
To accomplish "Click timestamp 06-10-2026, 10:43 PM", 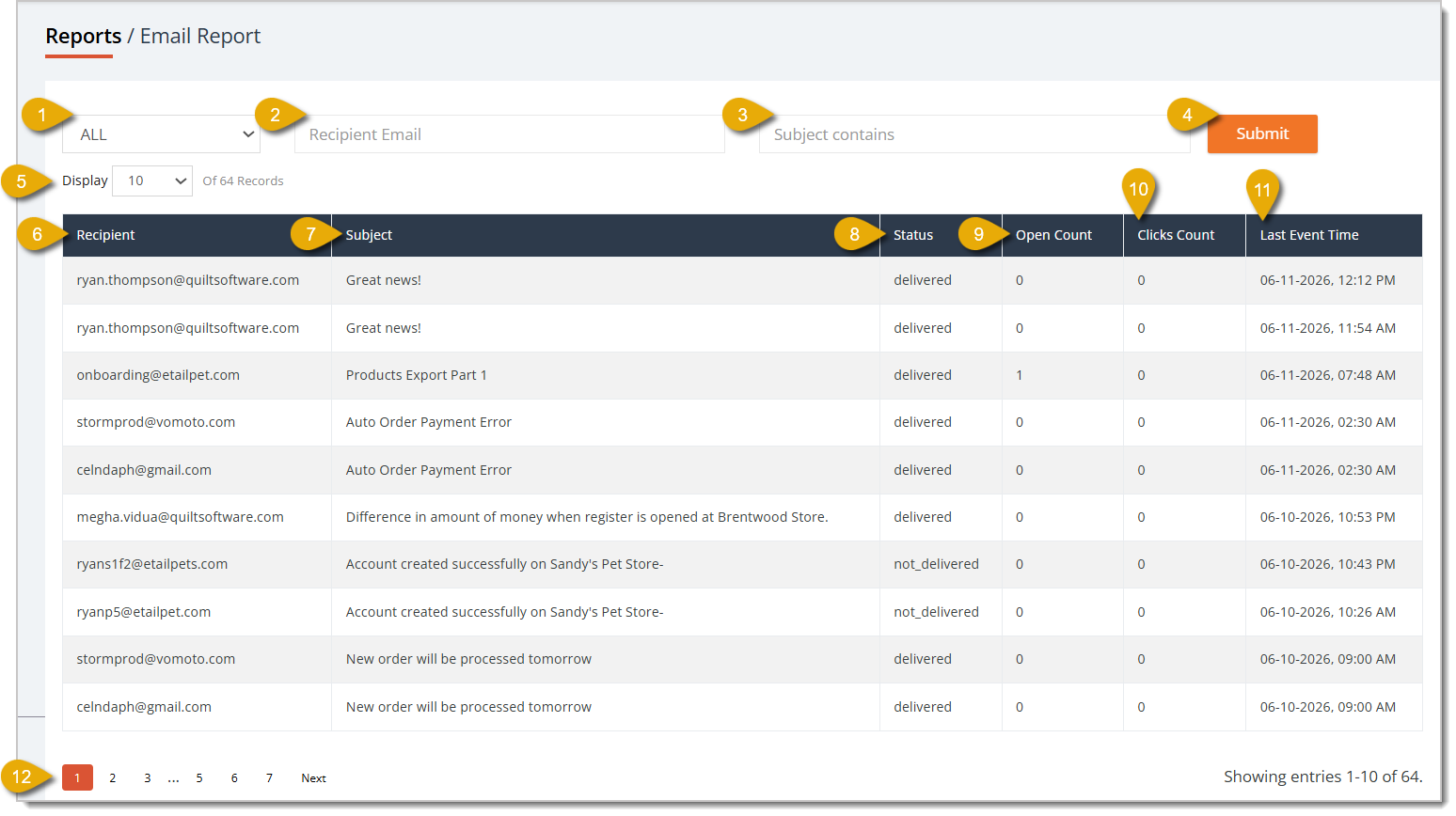I will (1328, 564).
